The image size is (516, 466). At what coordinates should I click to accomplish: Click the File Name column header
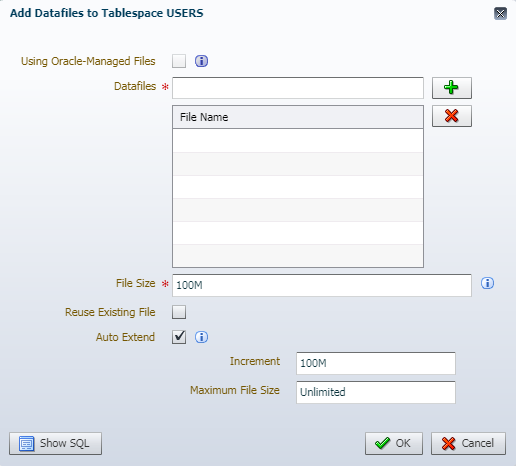tap(298, 117)
